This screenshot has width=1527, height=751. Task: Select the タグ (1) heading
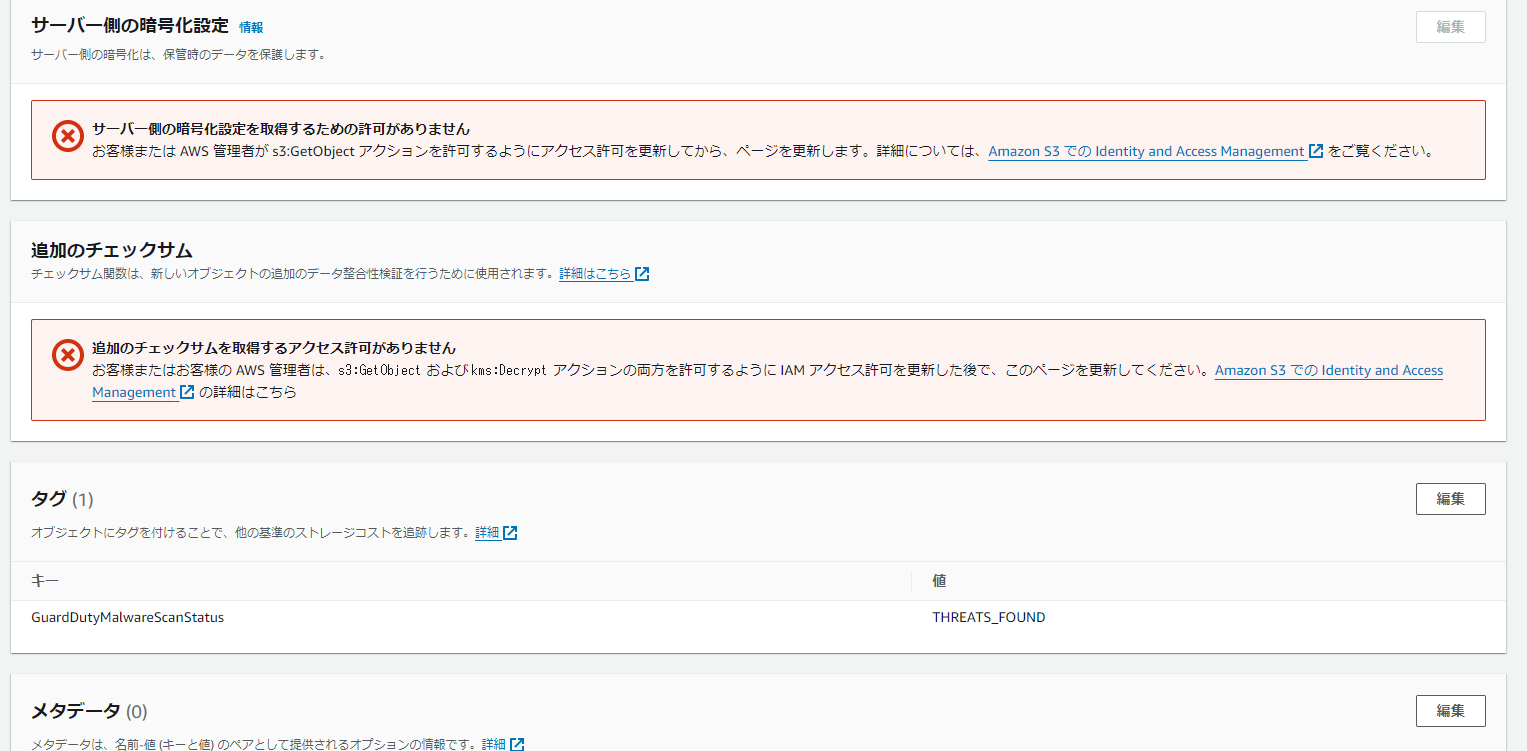[62, 499]
